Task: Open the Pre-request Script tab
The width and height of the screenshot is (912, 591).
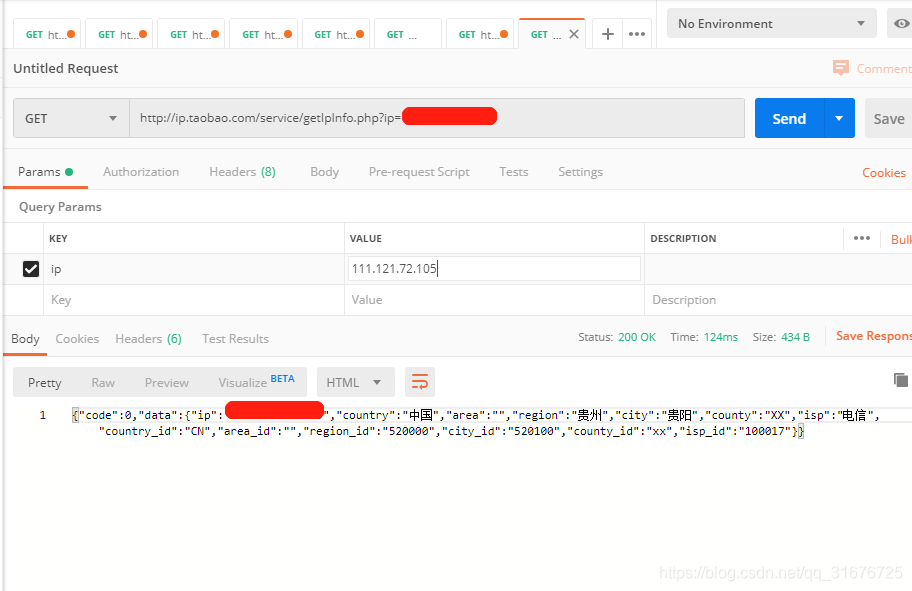Action: 419,172
